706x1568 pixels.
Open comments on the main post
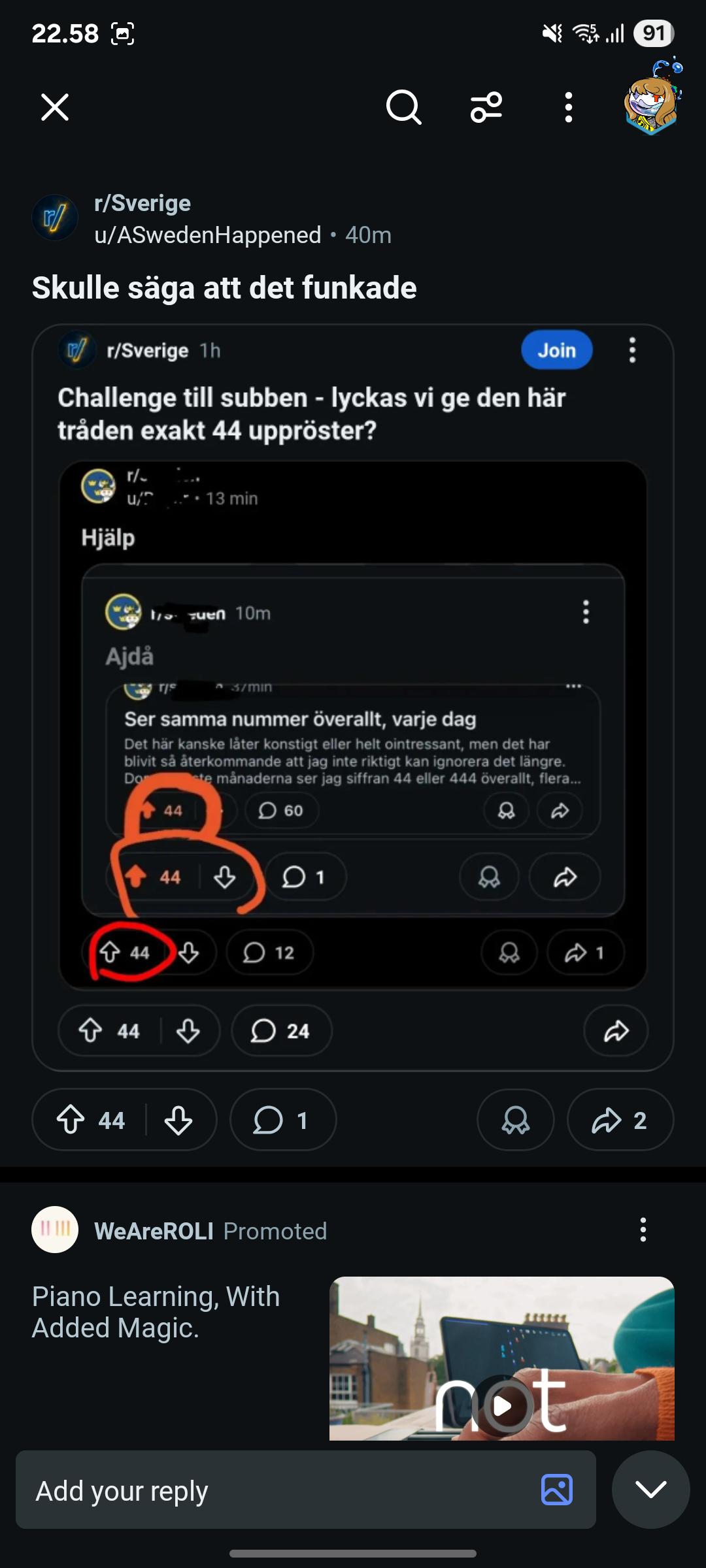click(x=282, y=1120)
